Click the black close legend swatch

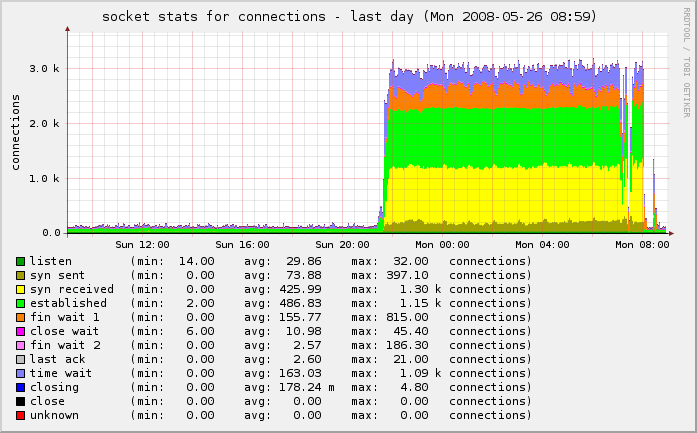pyautogui.click(x=20, y=401)
